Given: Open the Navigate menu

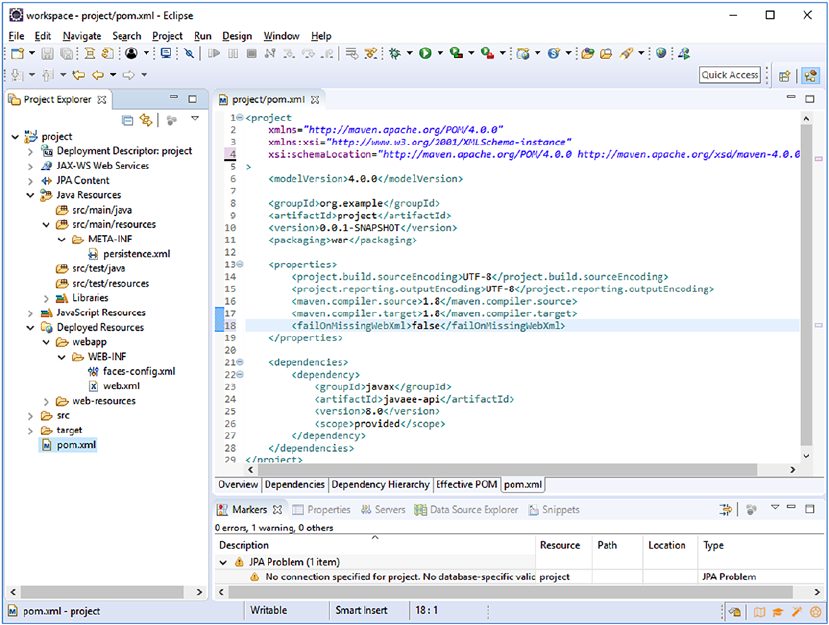Looking at the screenshot, I should 82,36.
